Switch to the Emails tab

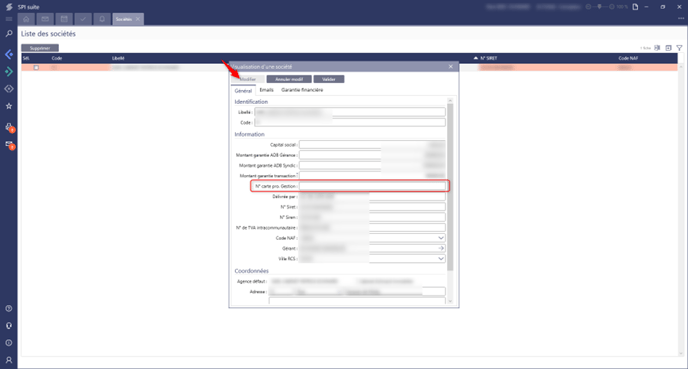point(266,90)
